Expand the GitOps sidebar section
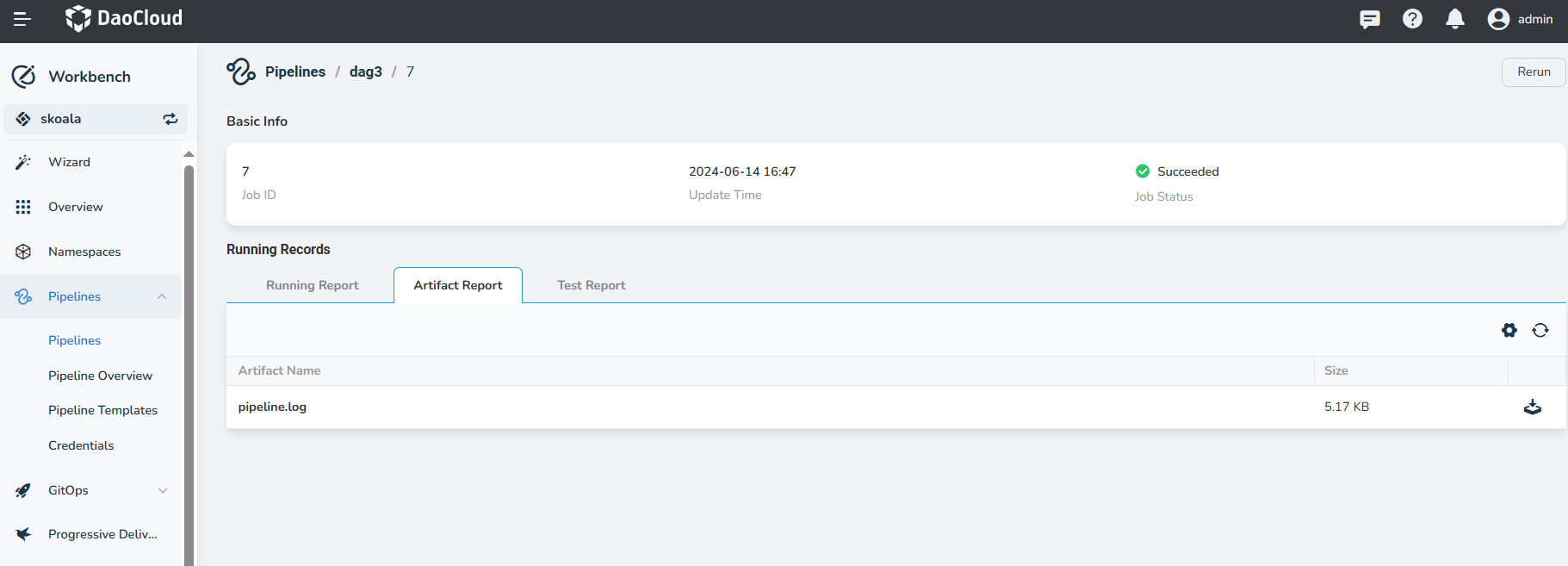This screenshot has height=566, width=1568. pyautogui.click(x=162, y=490)
